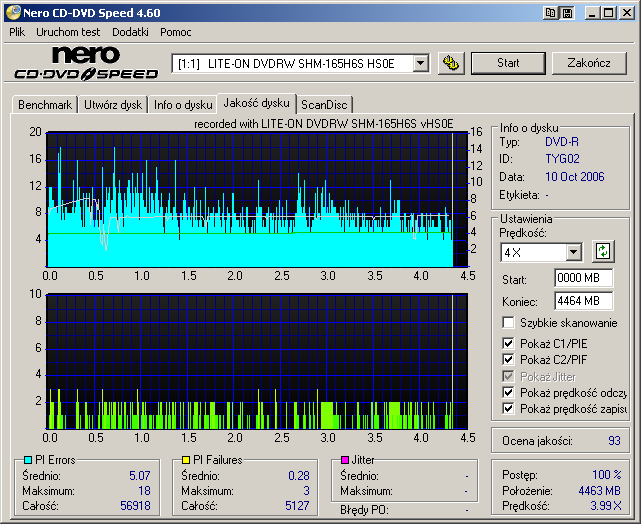Click the disc type value DVD-R

(x=562, y=142)
